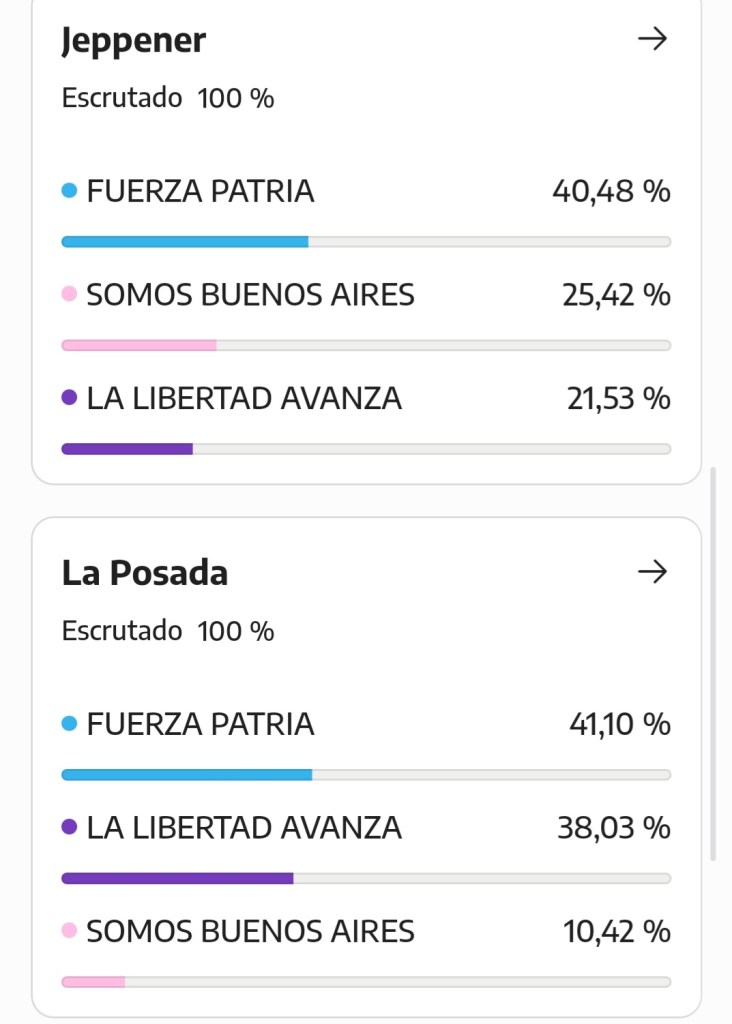Click LA LIBERTAD AVANZA label in La Posada
The height and width of the screenshot is (1024, 732).
click(x=244, y=828)
